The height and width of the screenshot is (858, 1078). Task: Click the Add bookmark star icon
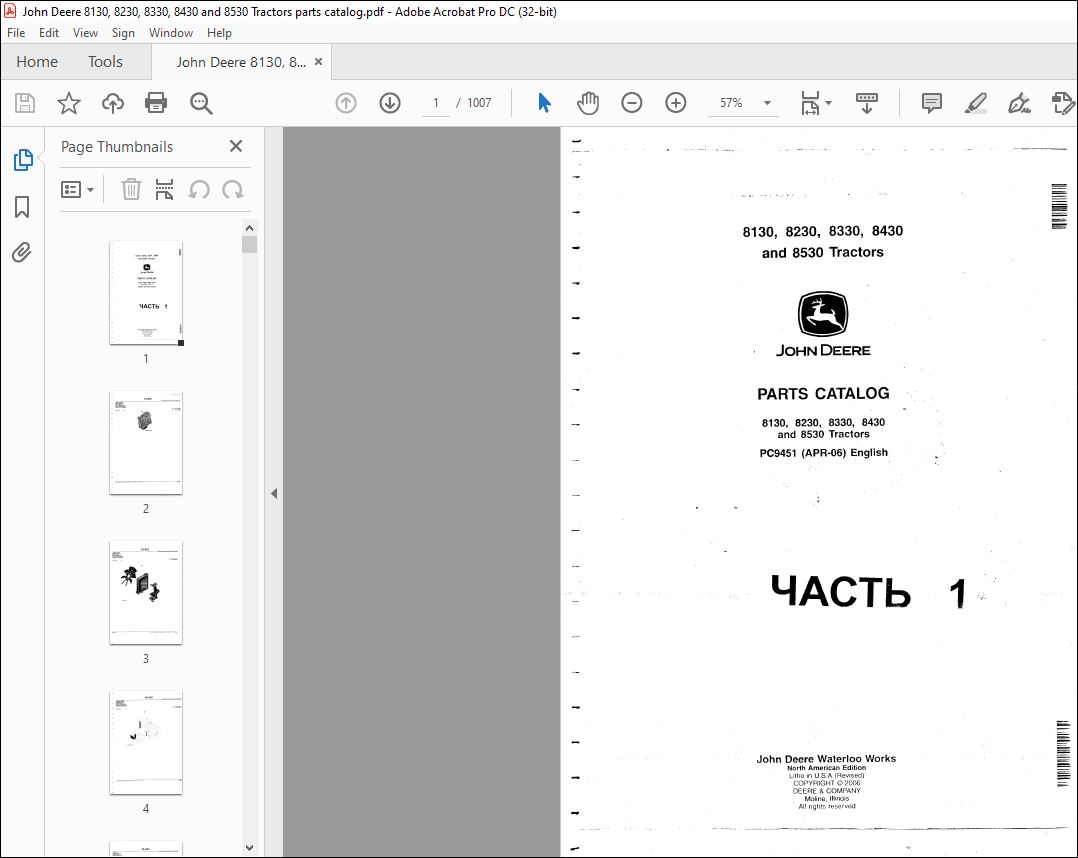coord(69,103)
